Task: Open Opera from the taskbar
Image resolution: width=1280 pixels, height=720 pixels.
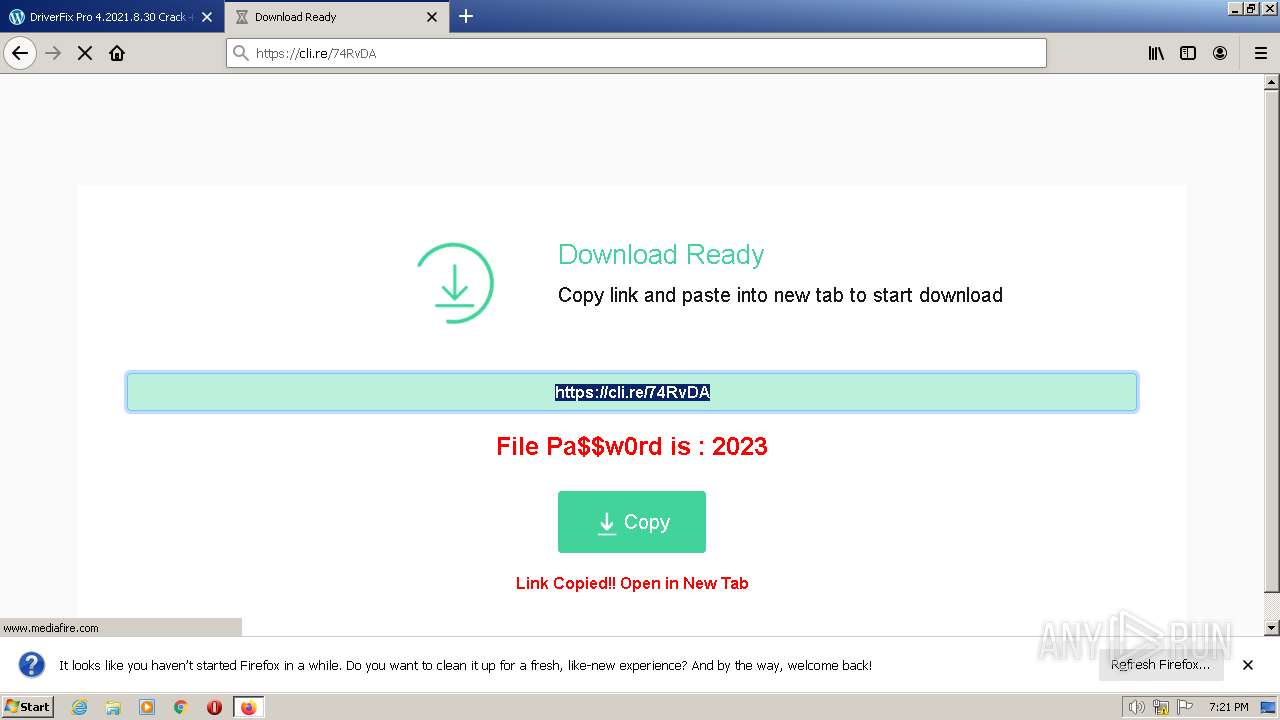Action: [x=214, y=707]
